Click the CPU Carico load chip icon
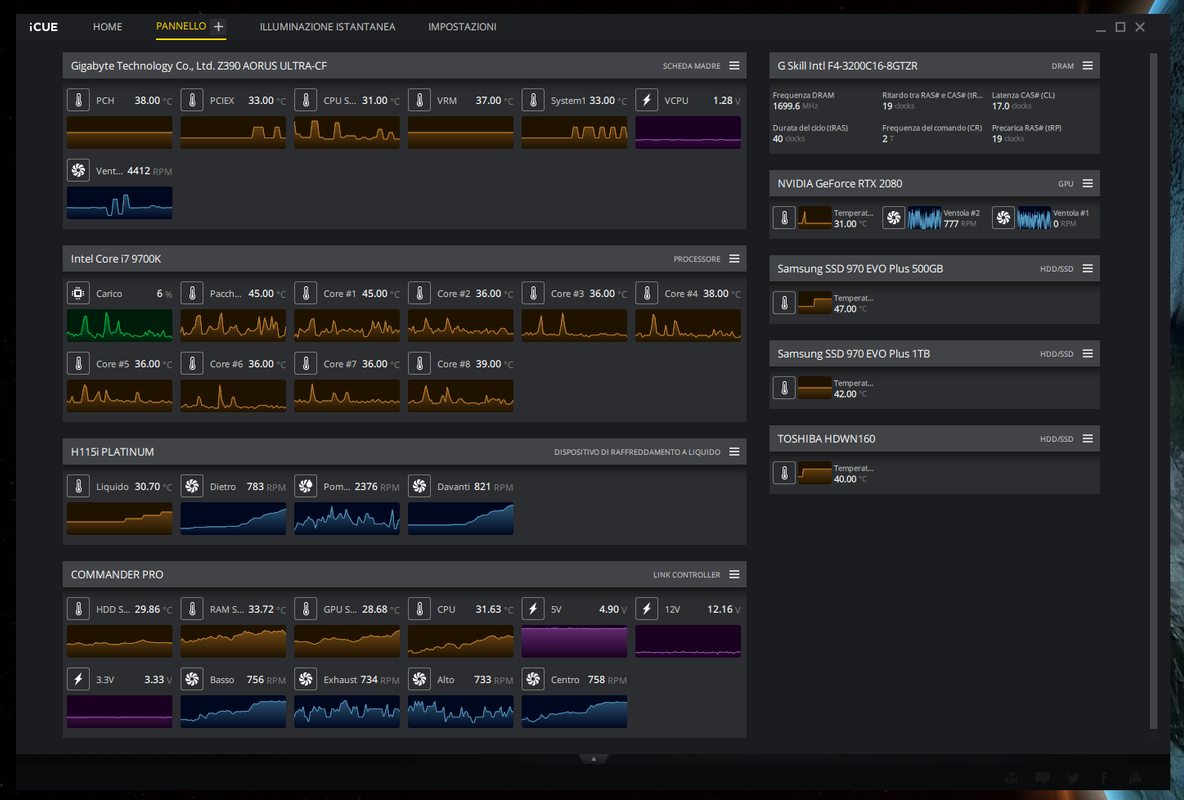This screenshot has width=1184, height=800. point(79,294)
